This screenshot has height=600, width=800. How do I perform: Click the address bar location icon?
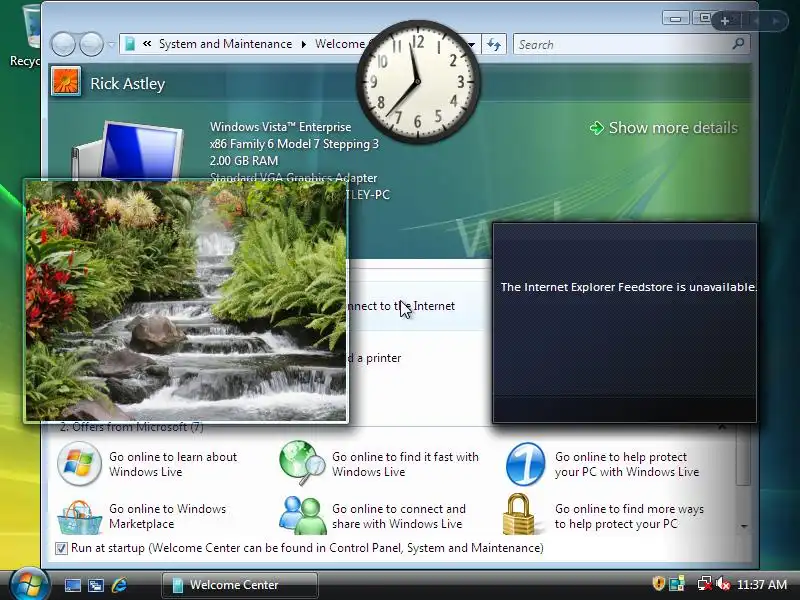point(130,44)
